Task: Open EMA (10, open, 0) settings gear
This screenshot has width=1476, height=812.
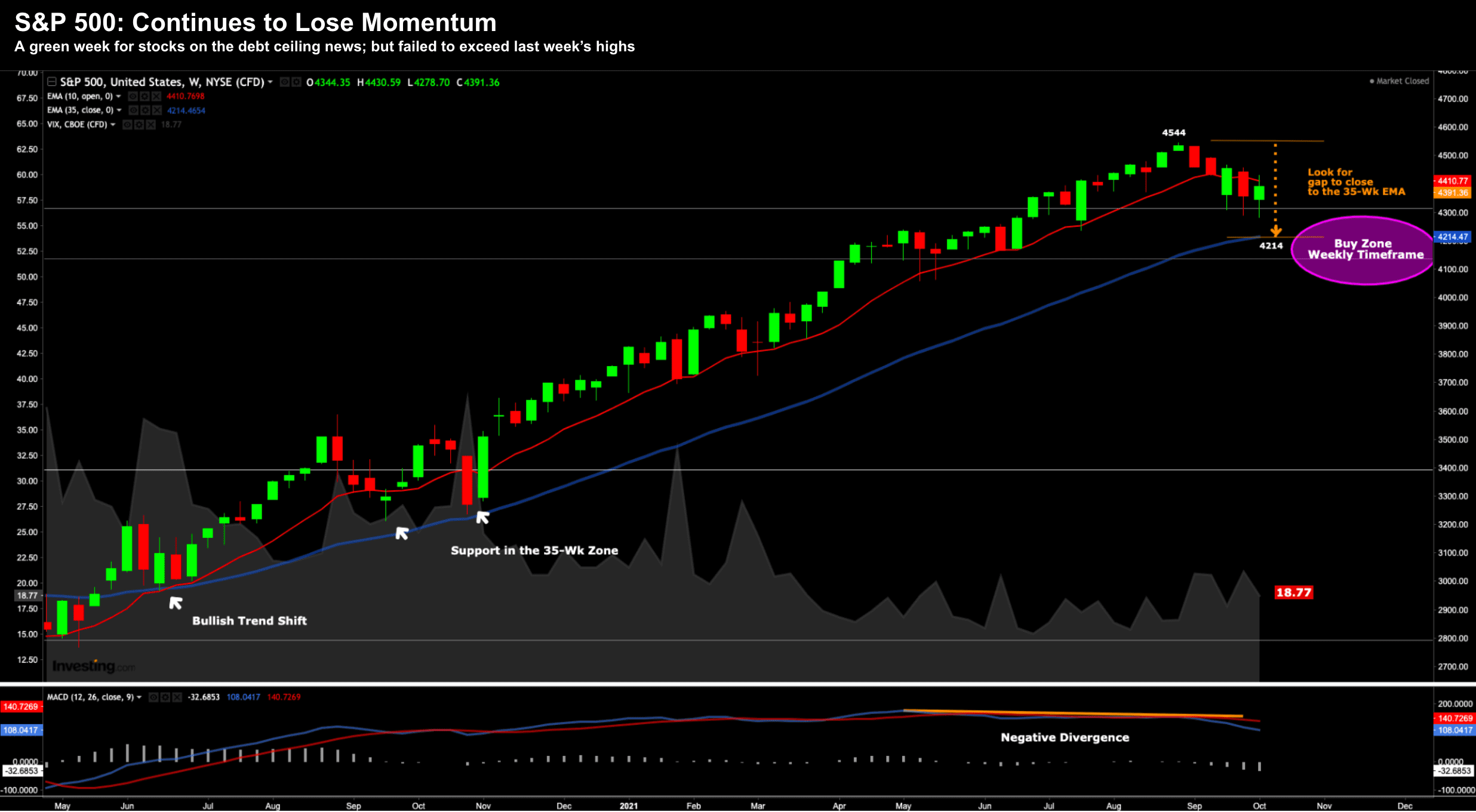Action: [x=144, y=96]
